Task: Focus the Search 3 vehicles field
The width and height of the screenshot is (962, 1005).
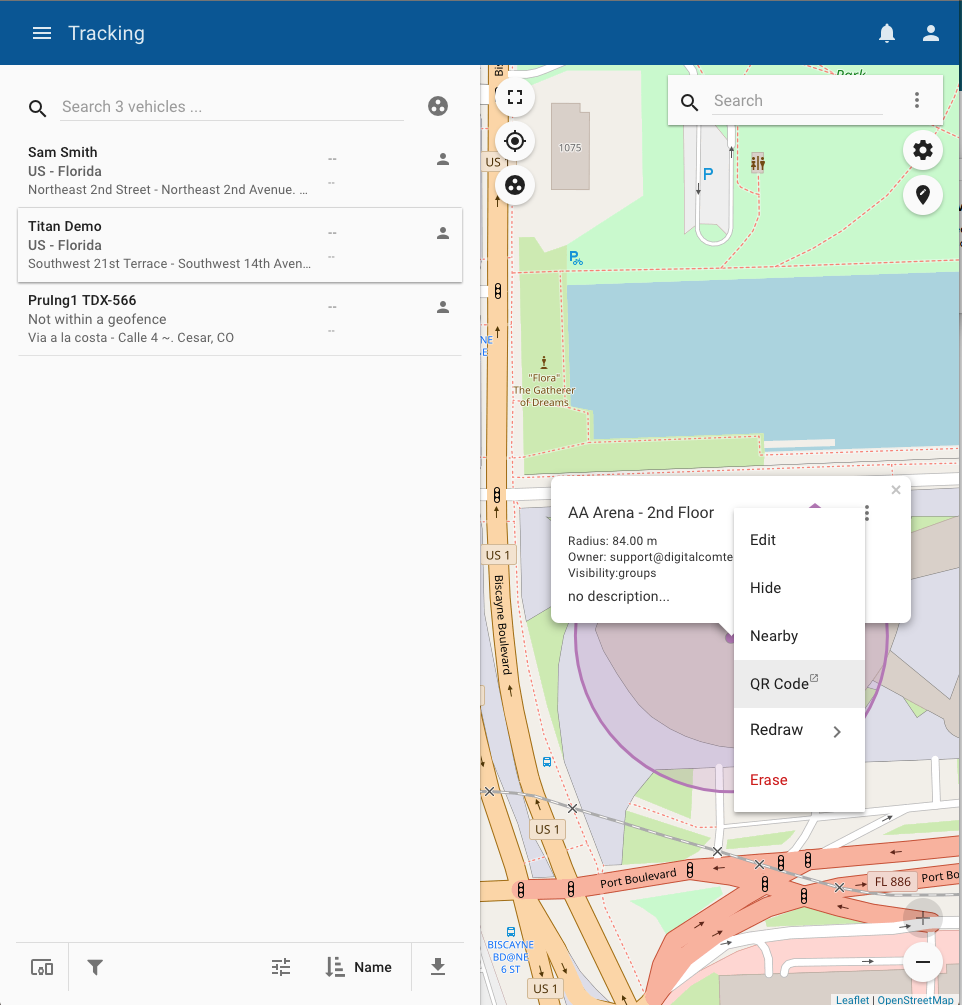Action: tap(232, 107)
